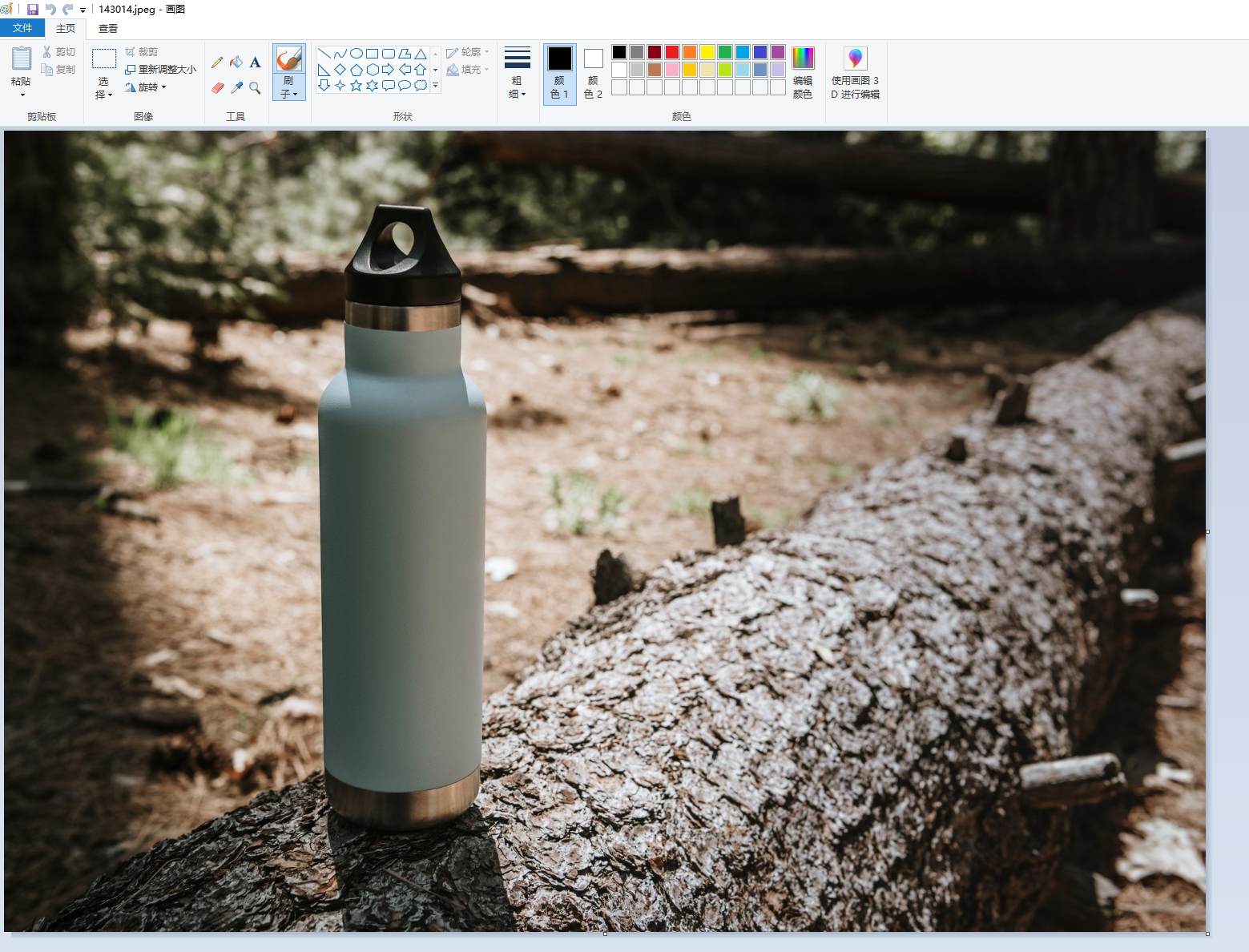Redo the action in the quick access toolbar
The width and height of the screenshot is (1249, 952).
pos(67,10)
